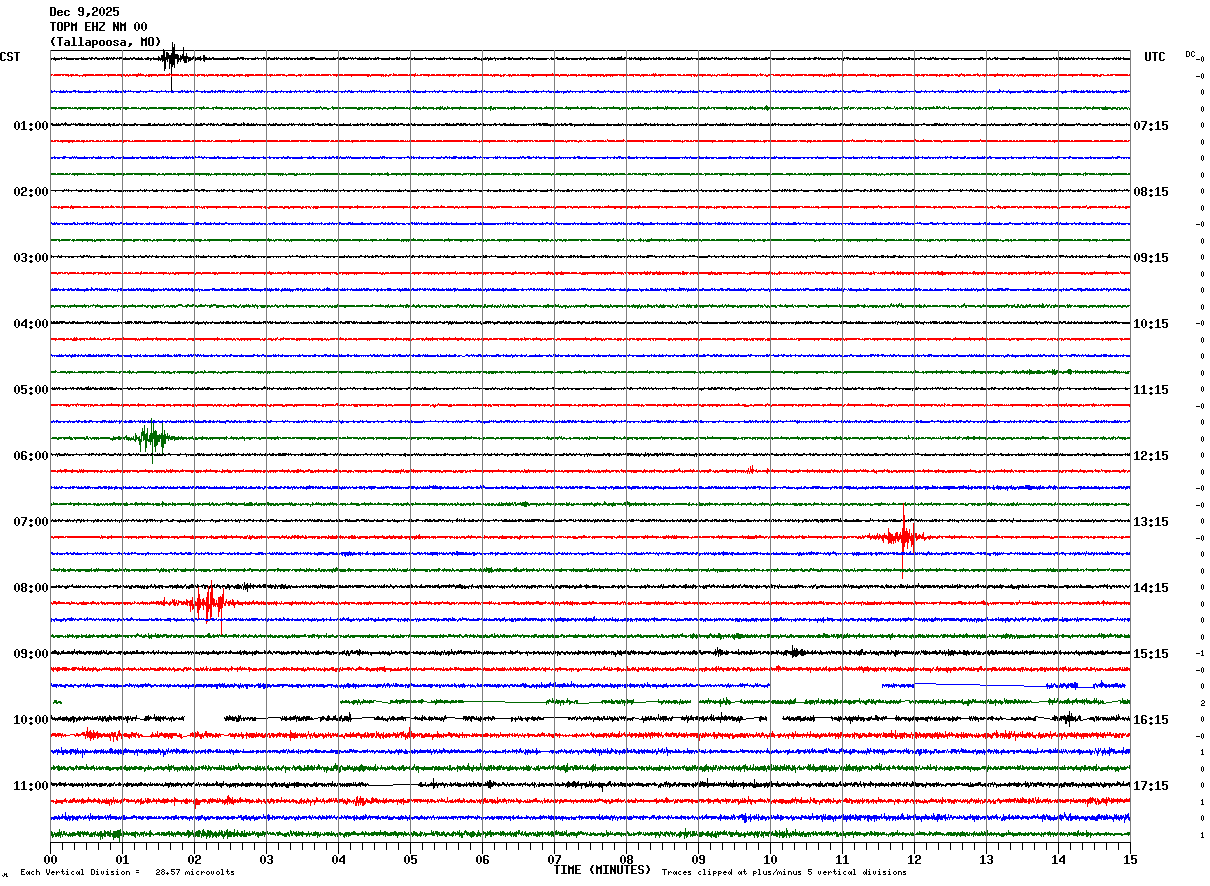This screenshot has height=886, width=1210.
Task: Click the DC column header
Action: point(1191,54)
